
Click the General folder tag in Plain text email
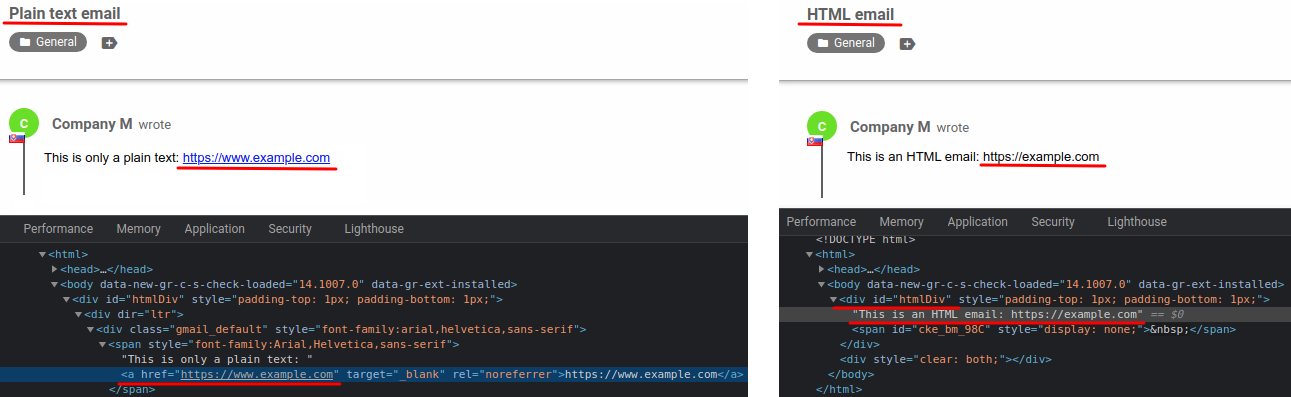click(x=48, y=42)
